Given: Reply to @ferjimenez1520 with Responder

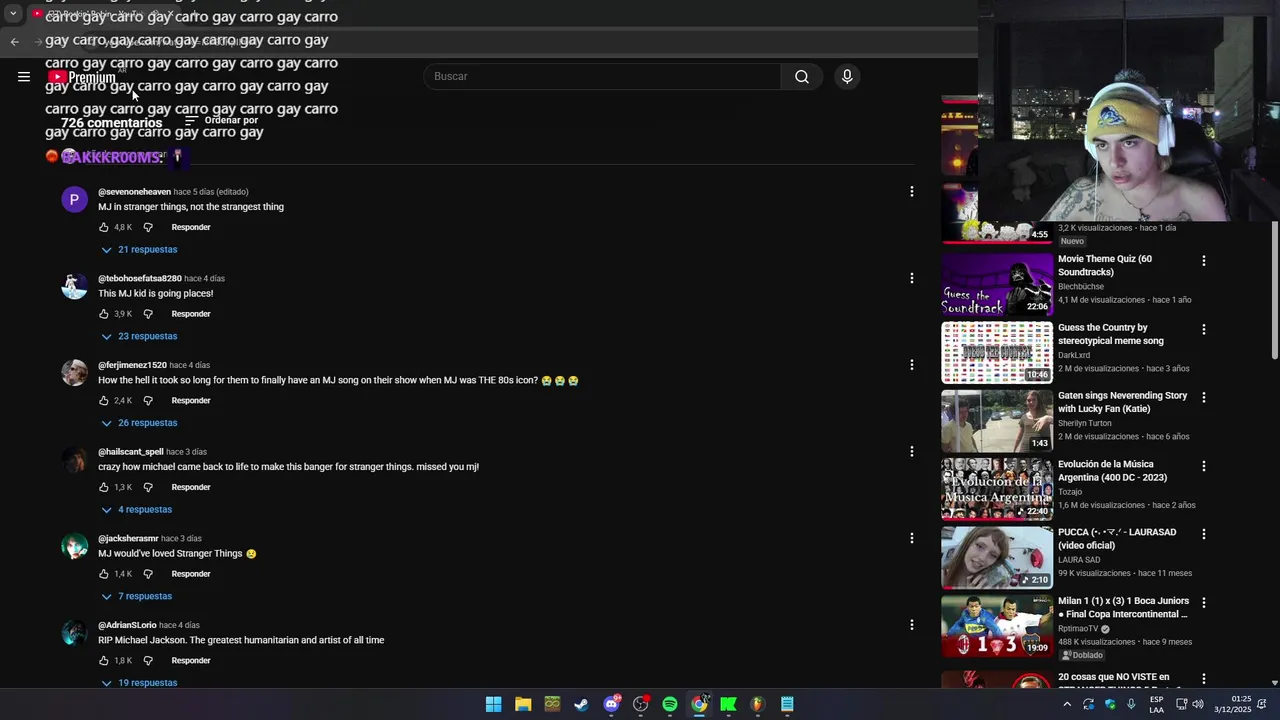Looking at the screenshot, I should 191,400.
